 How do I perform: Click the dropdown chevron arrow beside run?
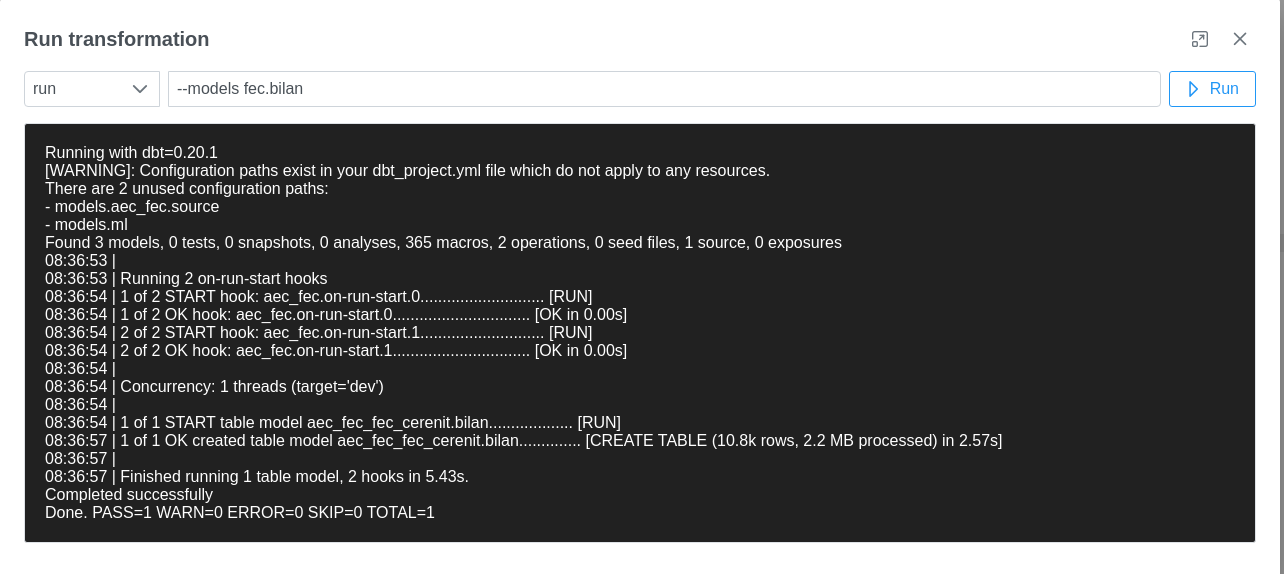pos(140,89)
